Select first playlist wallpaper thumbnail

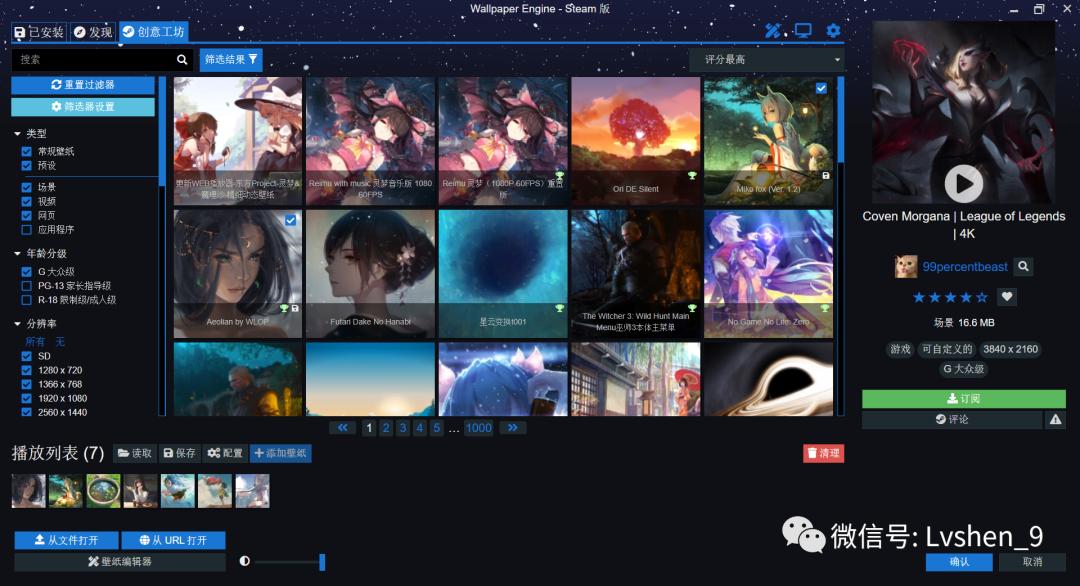[x=28, y=492]
